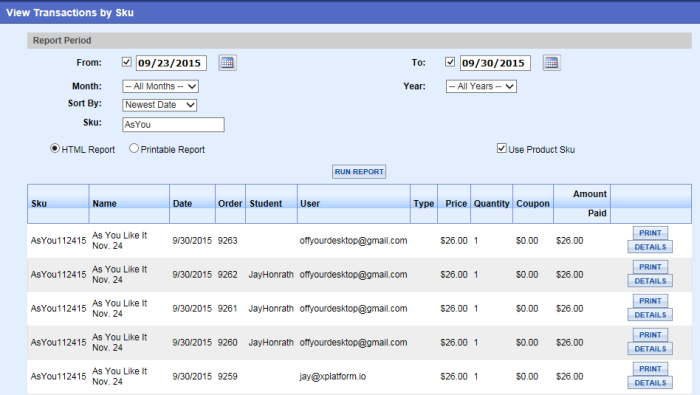Open the From date calendar picker
Image resolution: width=700 pixels, height=395 pixels.
(228, 62)
